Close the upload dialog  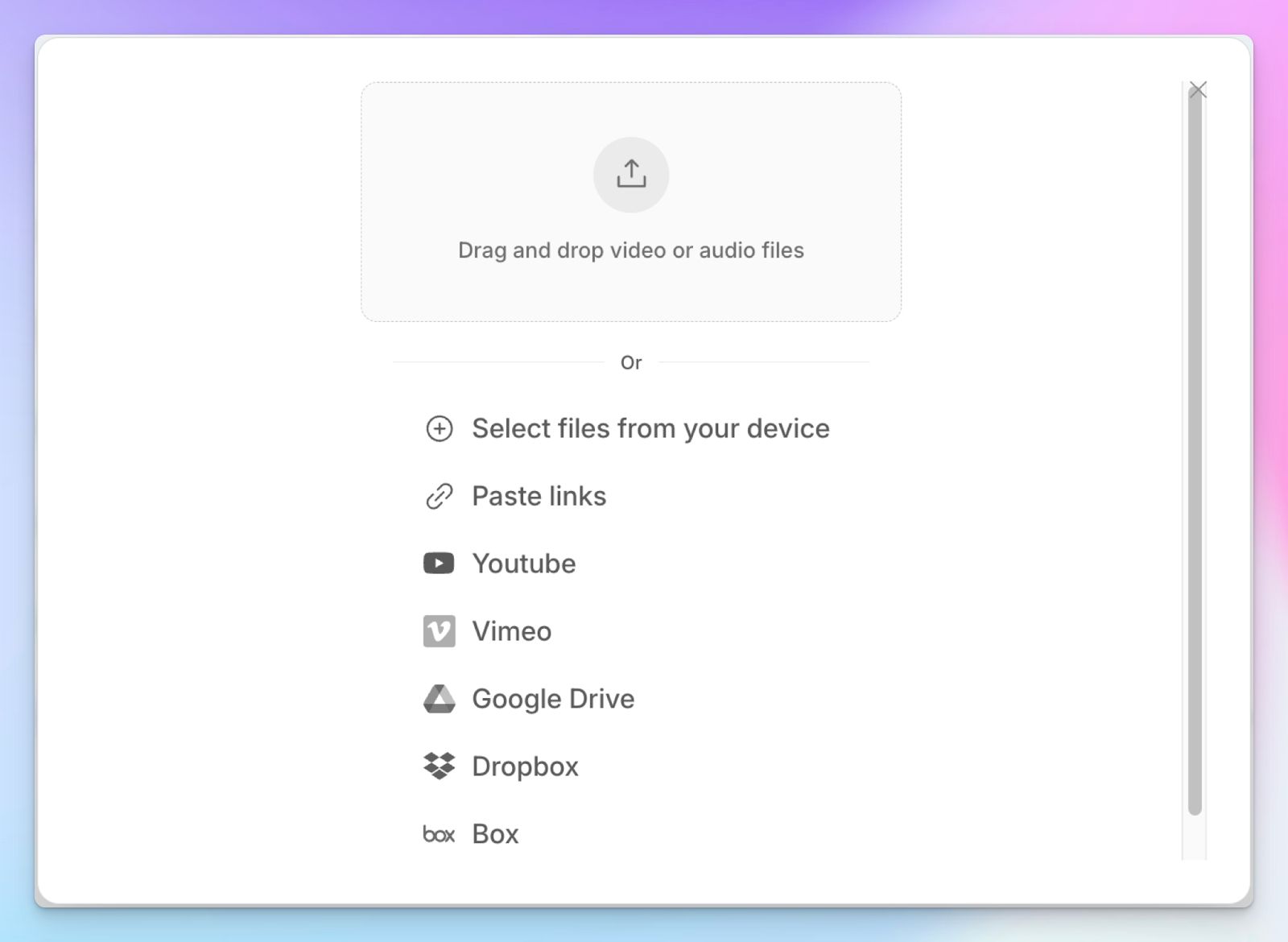pos(1199,89)
